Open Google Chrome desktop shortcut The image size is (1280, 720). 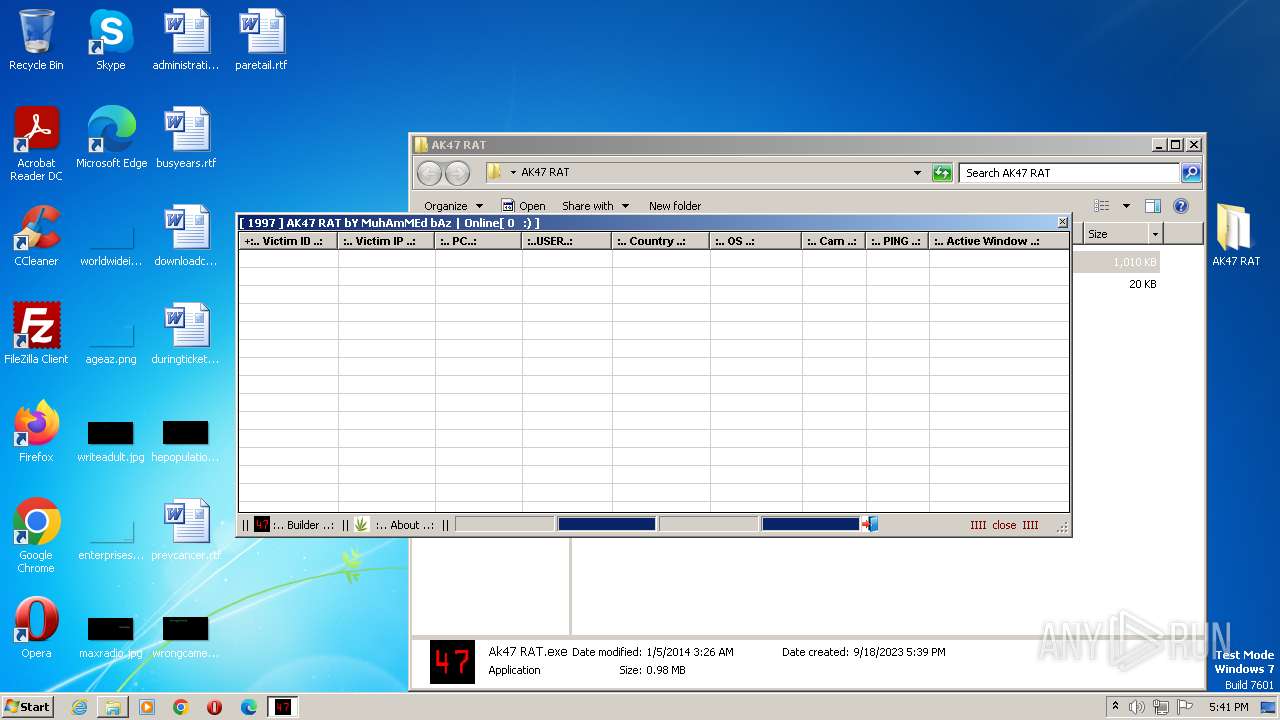[x=36, y=536]
